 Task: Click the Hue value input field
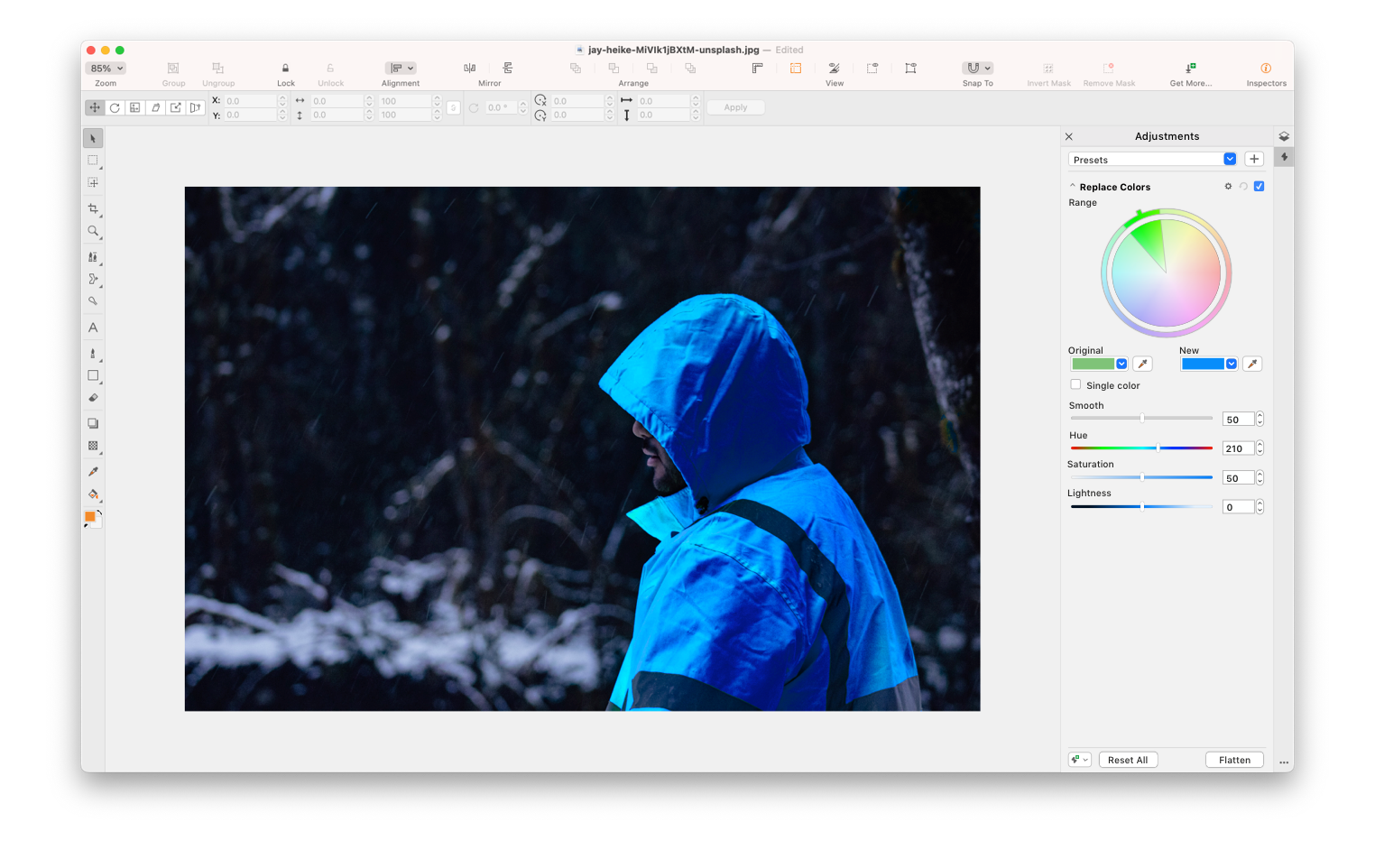(1238, 448)
